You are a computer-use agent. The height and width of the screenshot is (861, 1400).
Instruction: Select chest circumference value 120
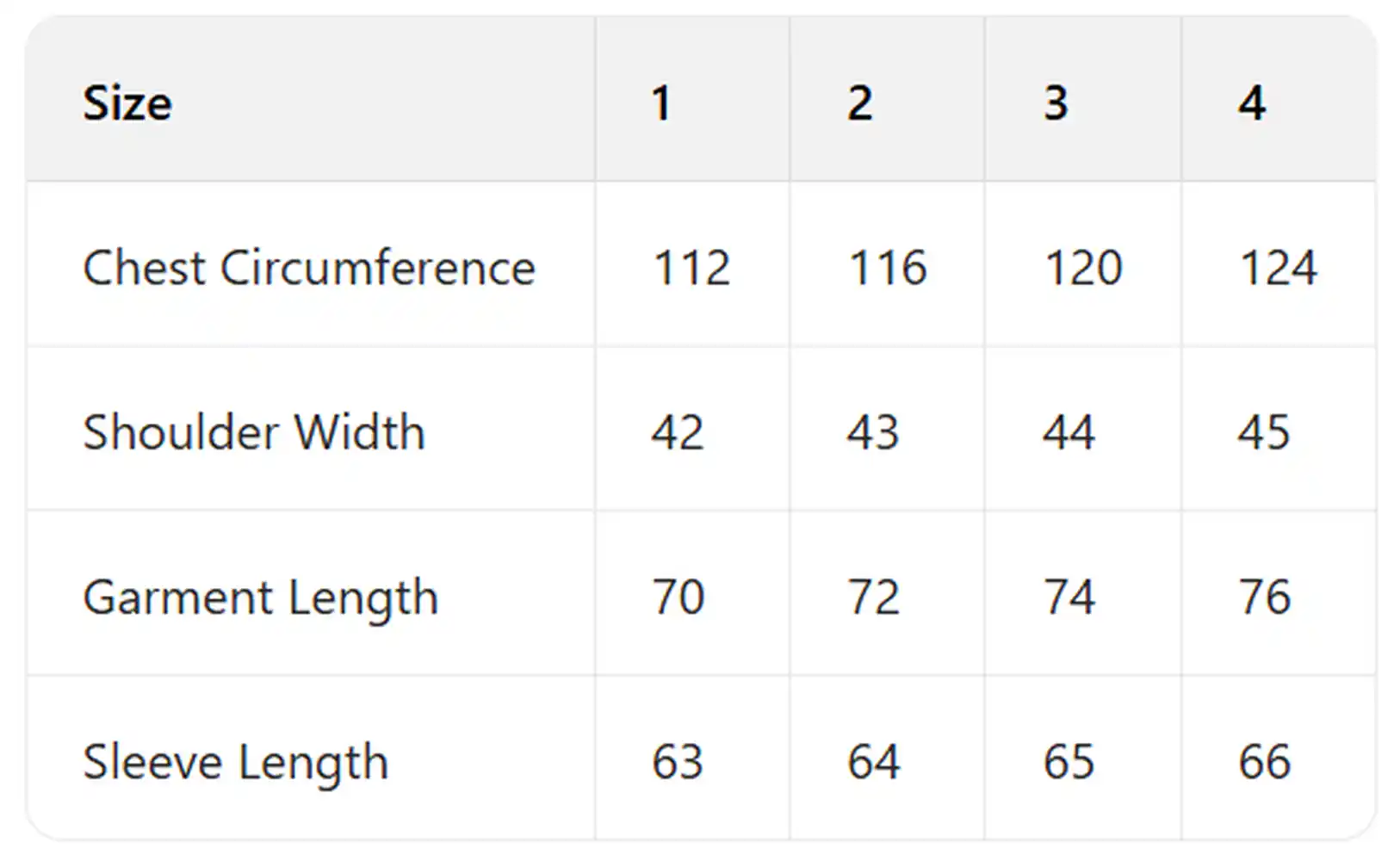click(x=1083, y=267)
